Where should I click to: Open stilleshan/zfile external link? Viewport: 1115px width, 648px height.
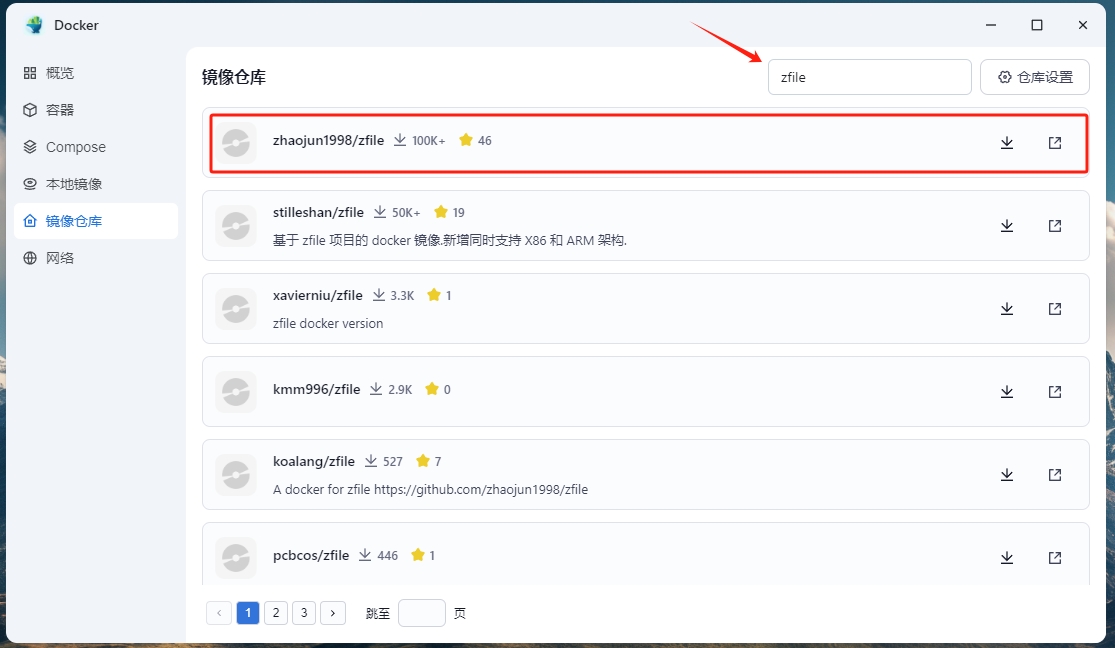click(1055, 225)
